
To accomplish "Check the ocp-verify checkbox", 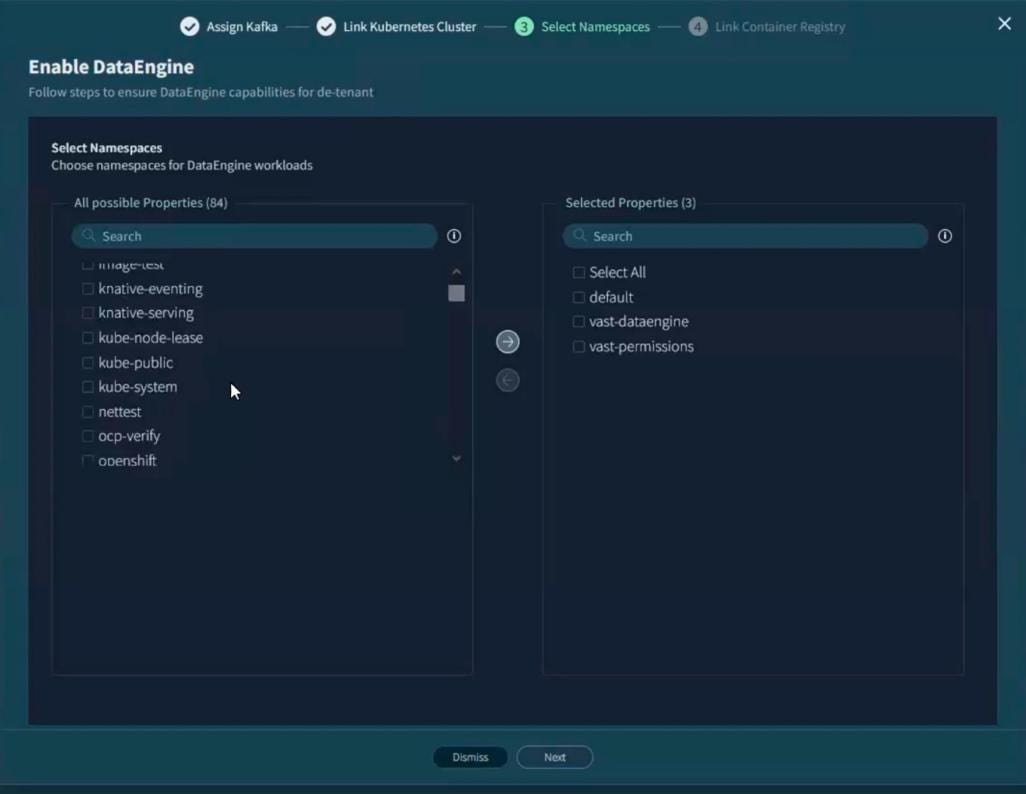I will 88,436.
